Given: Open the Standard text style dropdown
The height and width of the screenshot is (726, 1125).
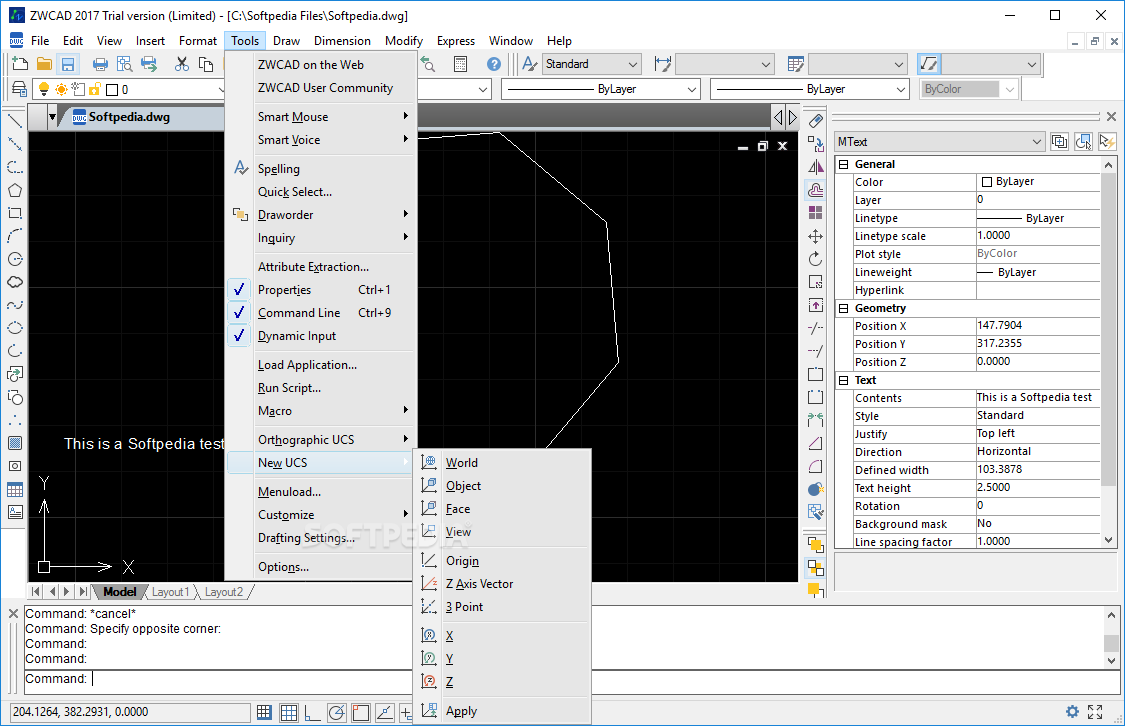Looking at the screenshot, I should [x=591, y=64].
